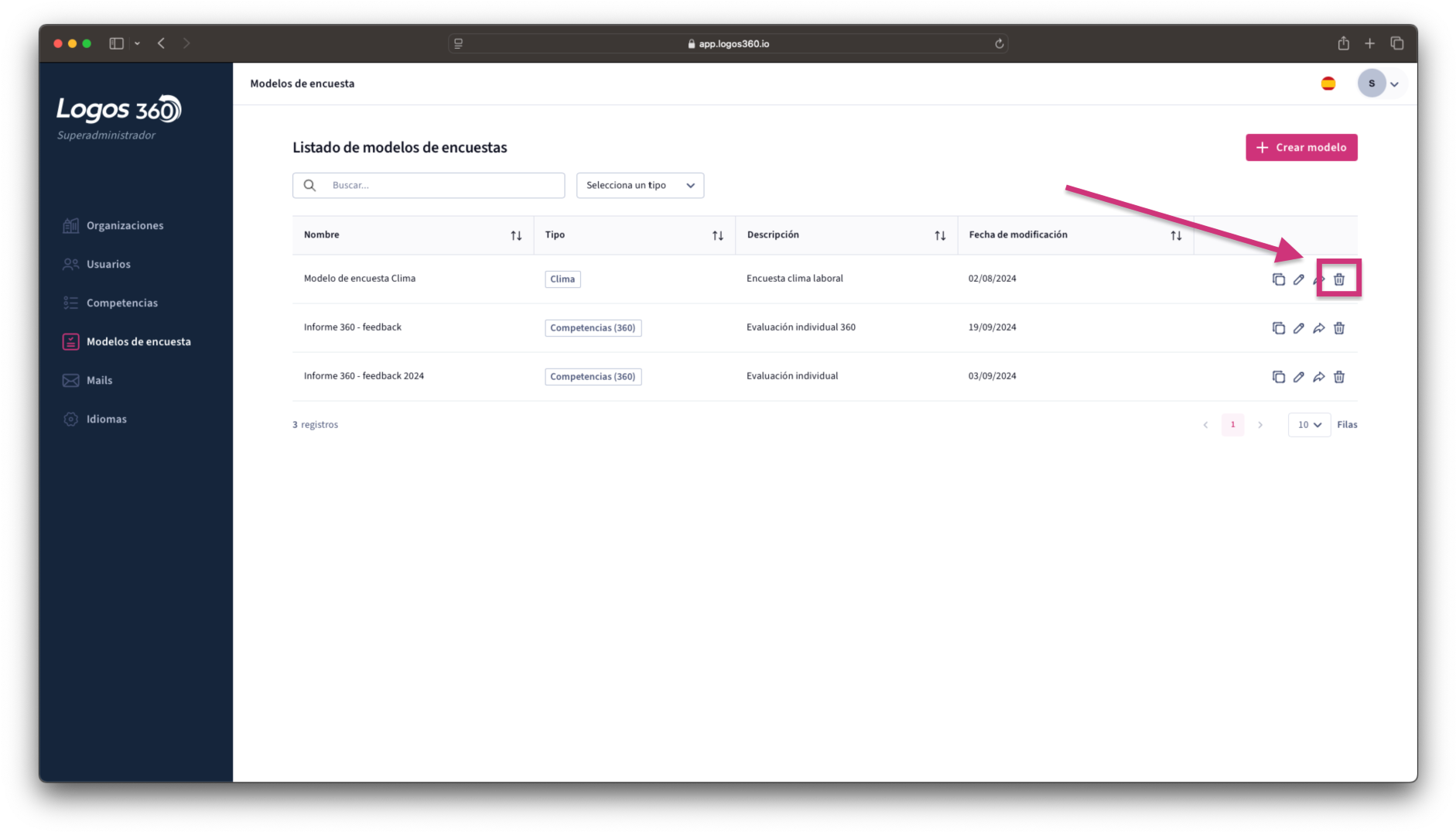The image size is (1456, 832).
Task: Open Mails in sidebar
Action: point(87,380)
